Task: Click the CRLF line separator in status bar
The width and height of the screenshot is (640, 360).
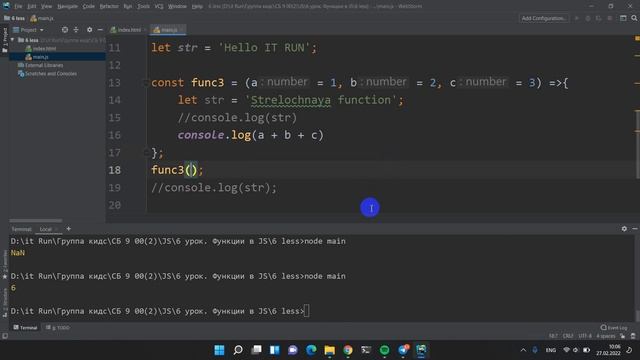Action: point(568,336)
